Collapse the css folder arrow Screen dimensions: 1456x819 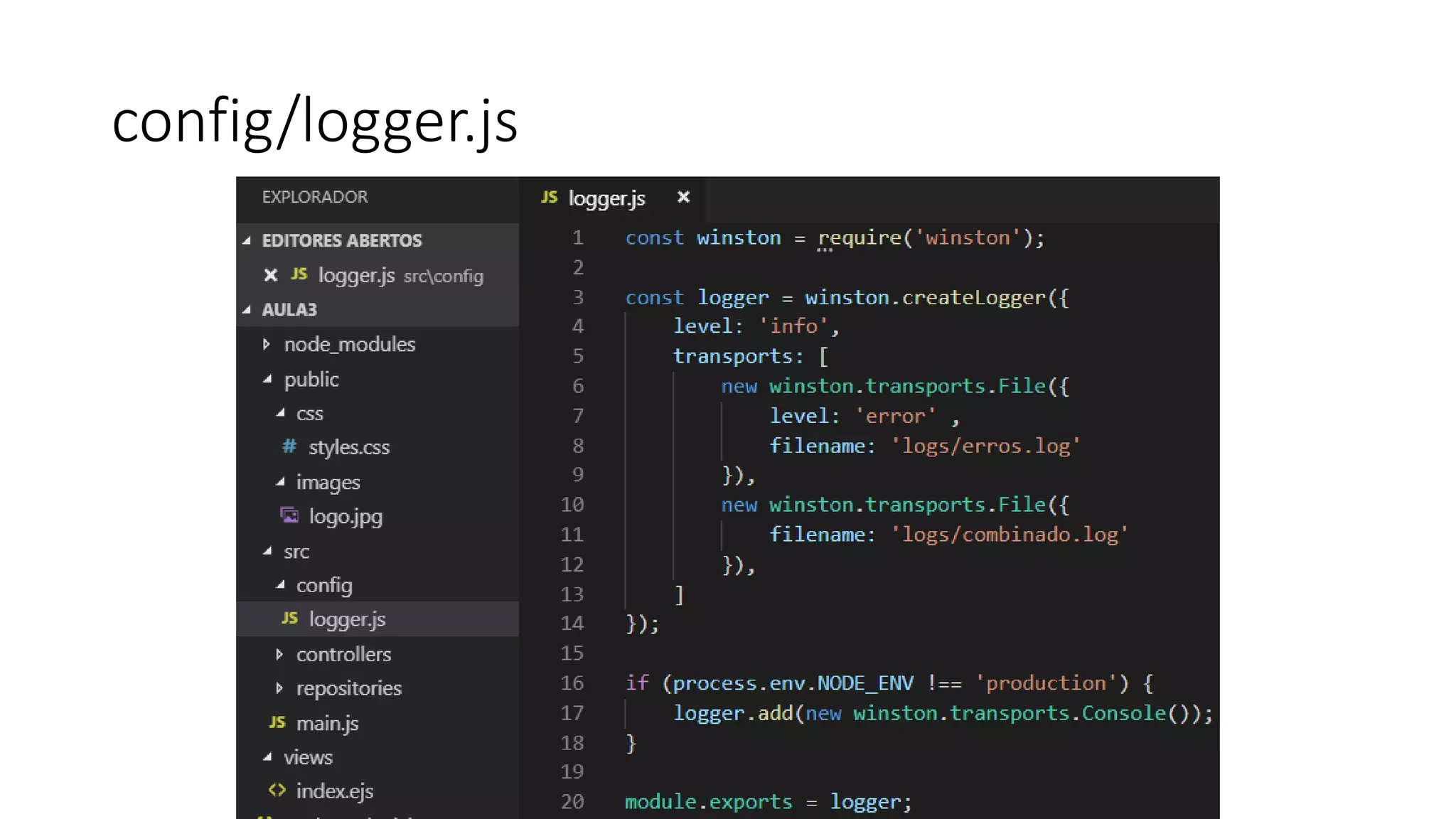click(x=280, y=413)
